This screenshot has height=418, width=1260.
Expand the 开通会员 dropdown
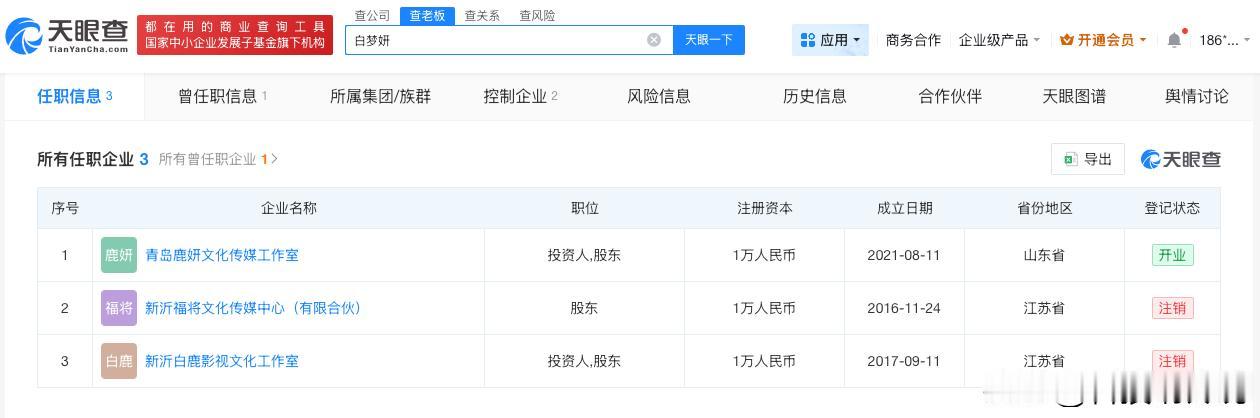(1103, 40)
